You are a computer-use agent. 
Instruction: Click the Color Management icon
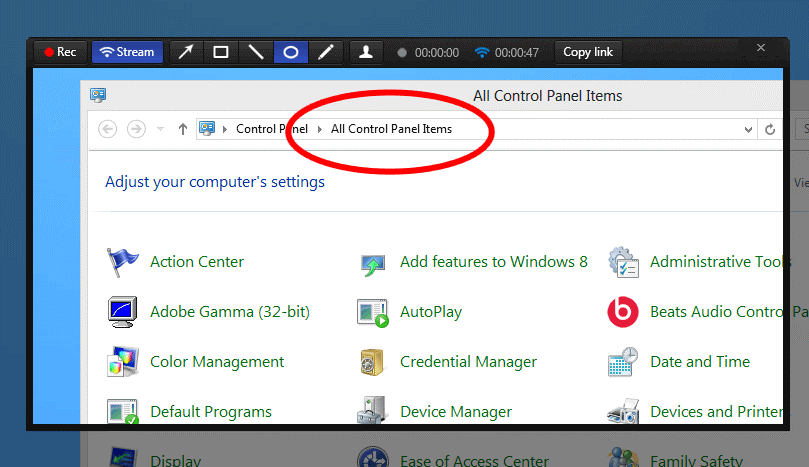[122, 361]
